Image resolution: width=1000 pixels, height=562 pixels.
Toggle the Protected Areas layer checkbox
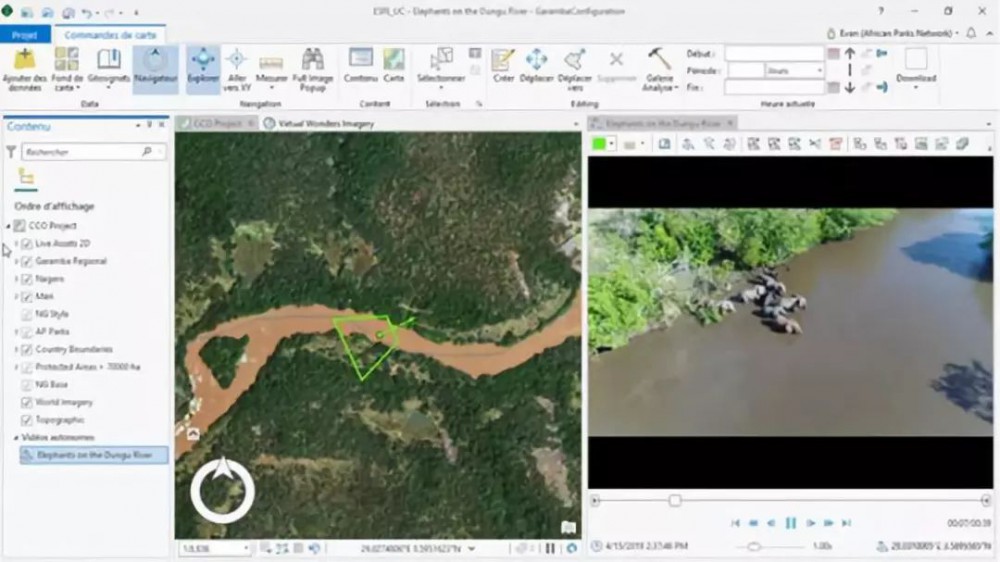(x=27, y=367)
